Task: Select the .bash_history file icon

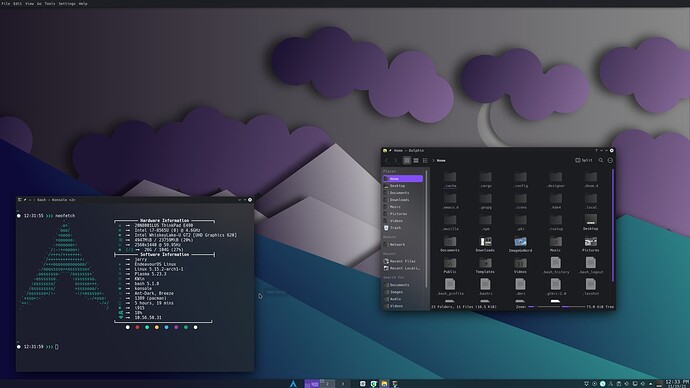Action: click(x=555, y=263)
